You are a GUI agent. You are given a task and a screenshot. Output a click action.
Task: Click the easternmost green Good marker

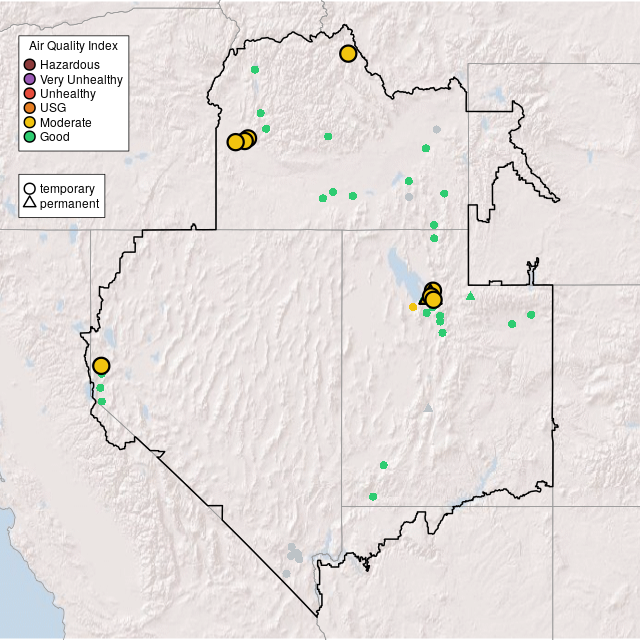531,315
